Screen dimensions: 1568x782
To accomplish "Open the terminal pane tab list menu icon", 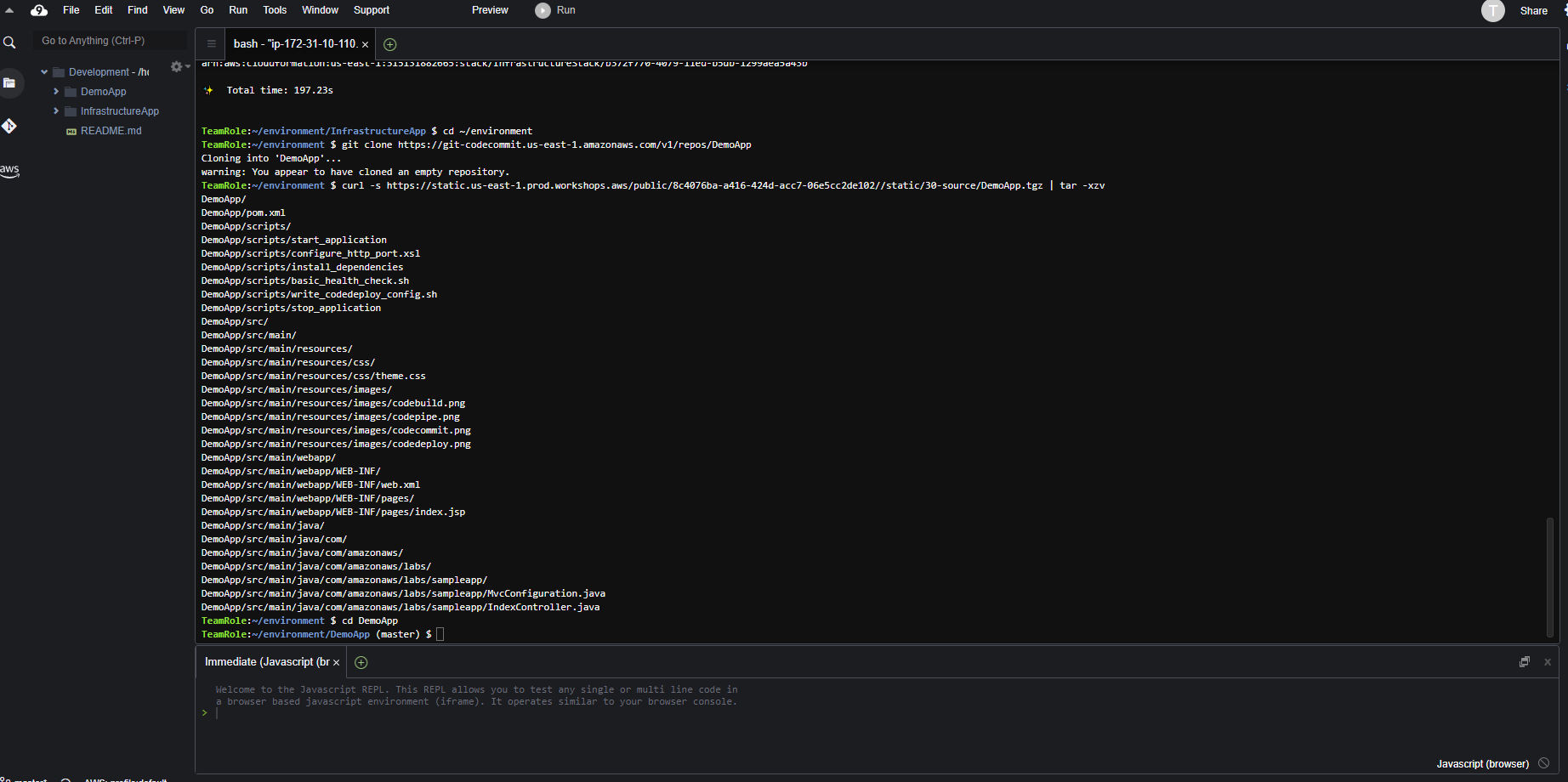I will [x=212, y=43].
